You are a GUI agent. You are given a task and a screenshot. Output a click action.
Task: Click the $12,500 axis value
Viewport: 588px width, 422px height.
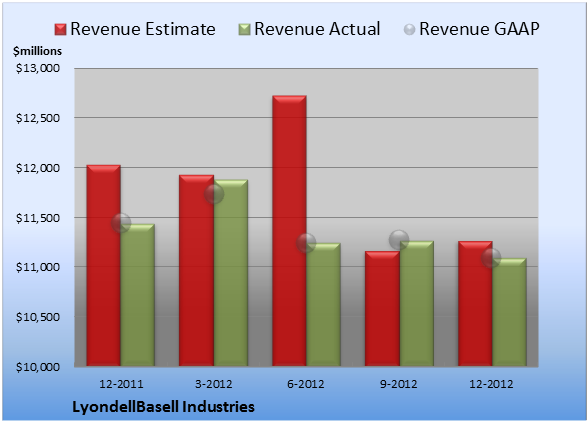coord(38,118)
